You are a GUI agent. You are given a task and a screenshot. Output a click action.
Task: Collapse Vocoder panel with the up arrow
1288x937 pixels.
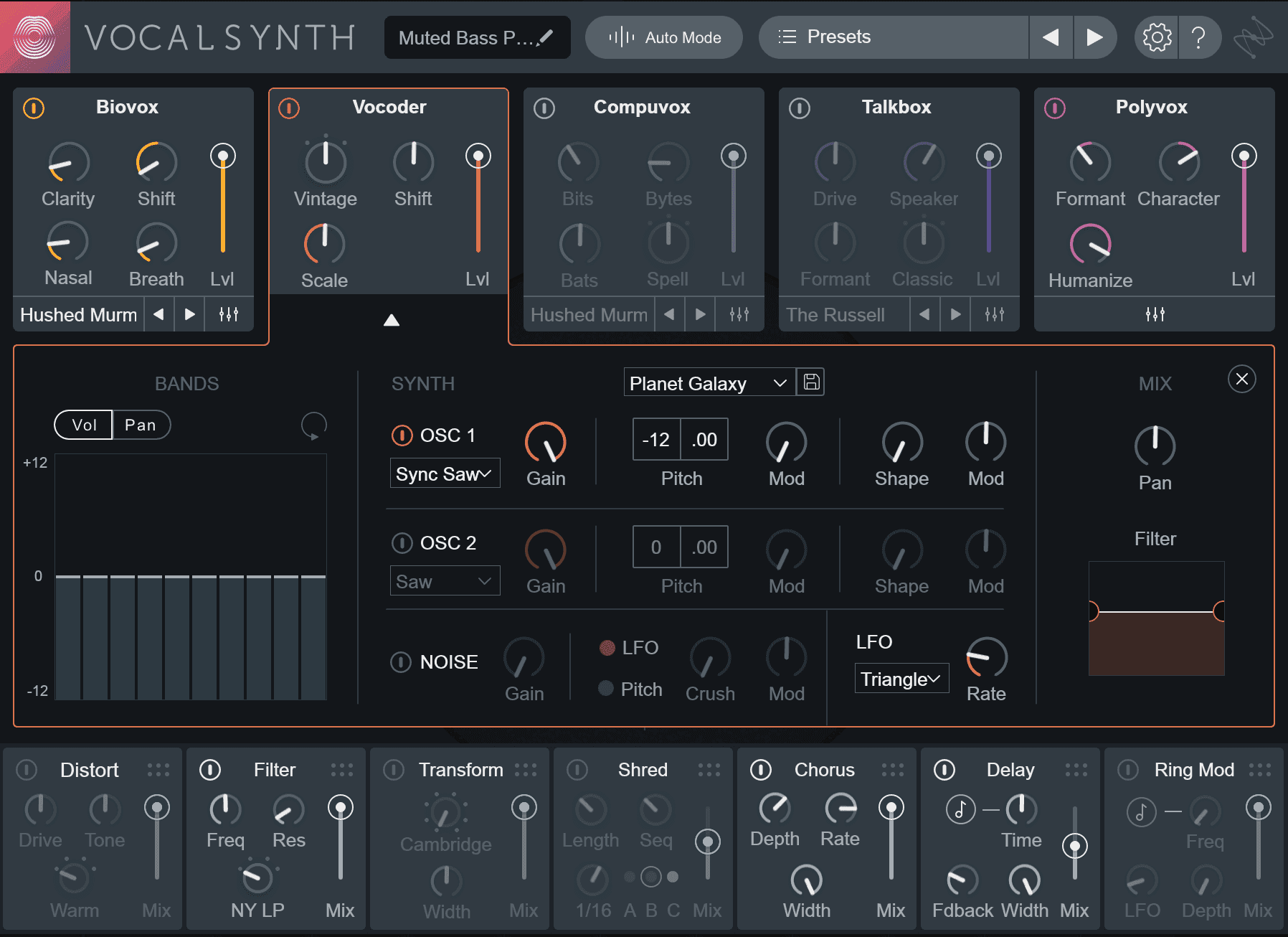392,320
